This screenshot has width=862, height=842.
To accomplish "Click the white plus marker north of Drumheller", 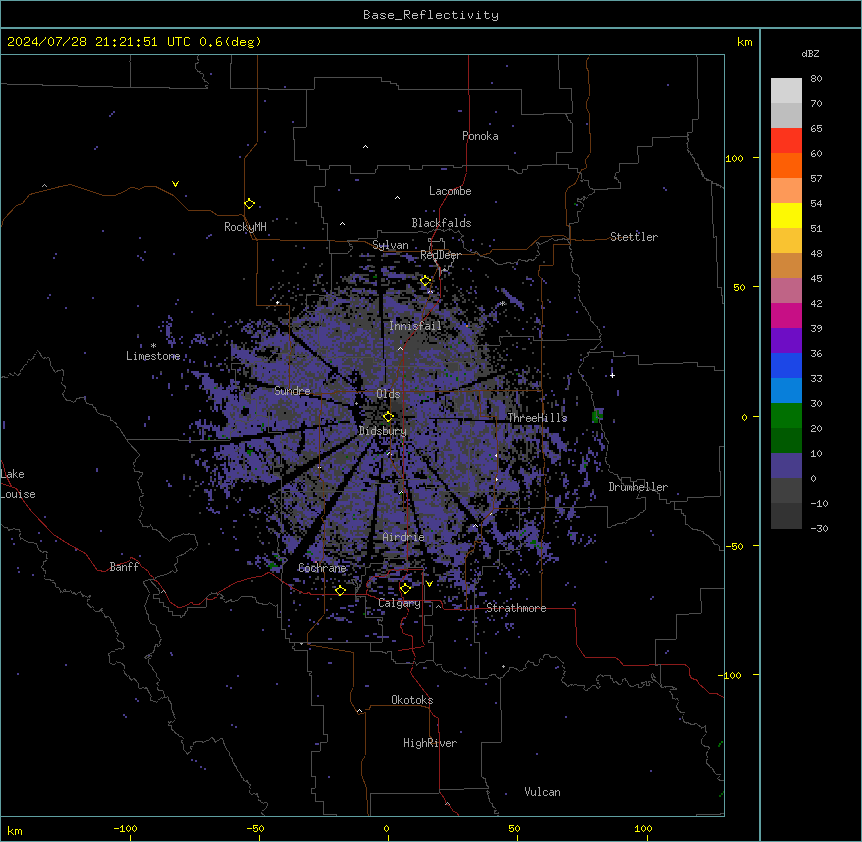I will (x=612, y=375).
